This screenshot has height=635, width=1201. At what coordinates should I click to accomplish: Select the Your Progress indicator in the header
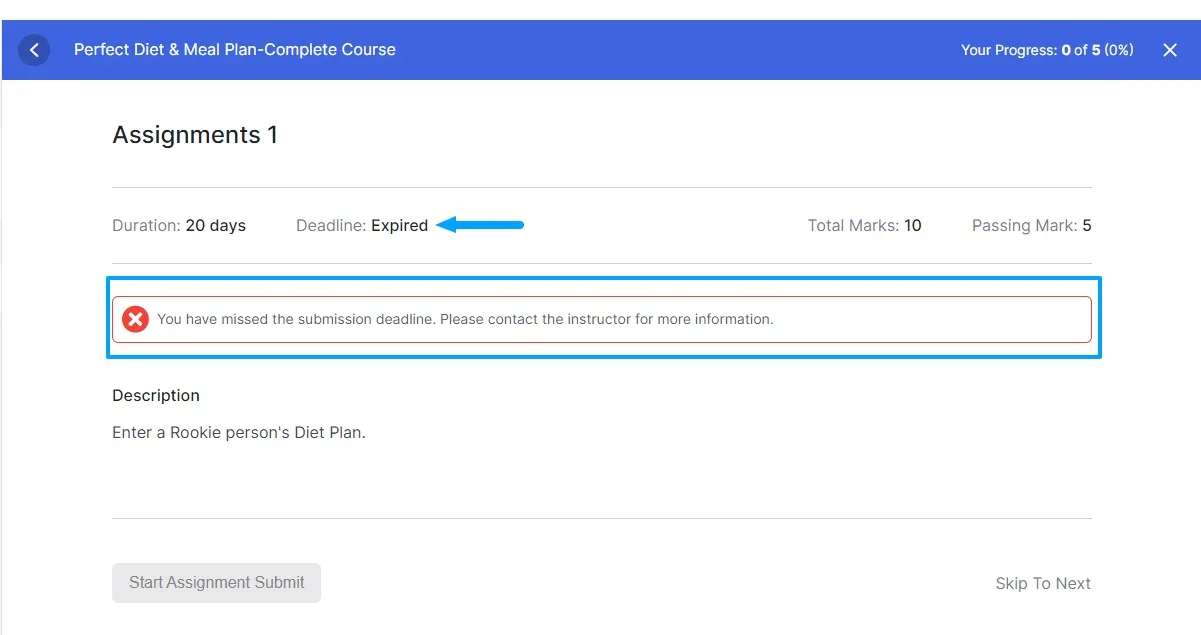(1048, 49)
